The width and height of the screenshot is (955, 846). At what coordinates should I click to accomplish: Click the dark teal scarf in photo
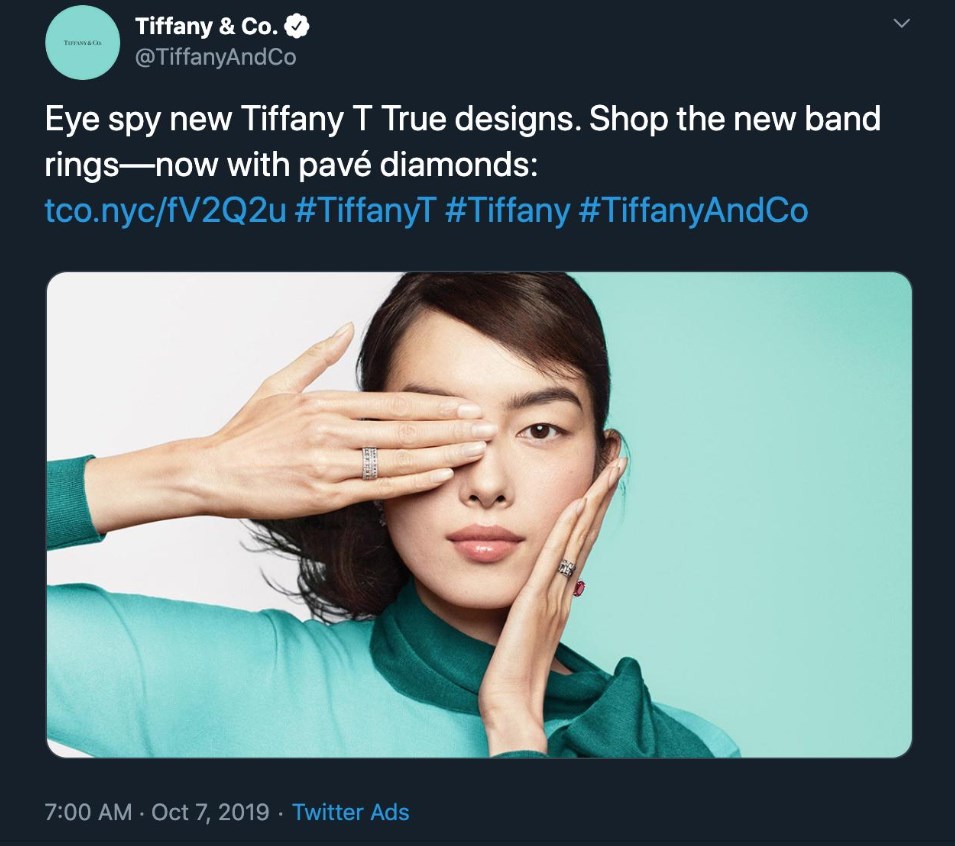pyautogui.click(x=548, y=682)
